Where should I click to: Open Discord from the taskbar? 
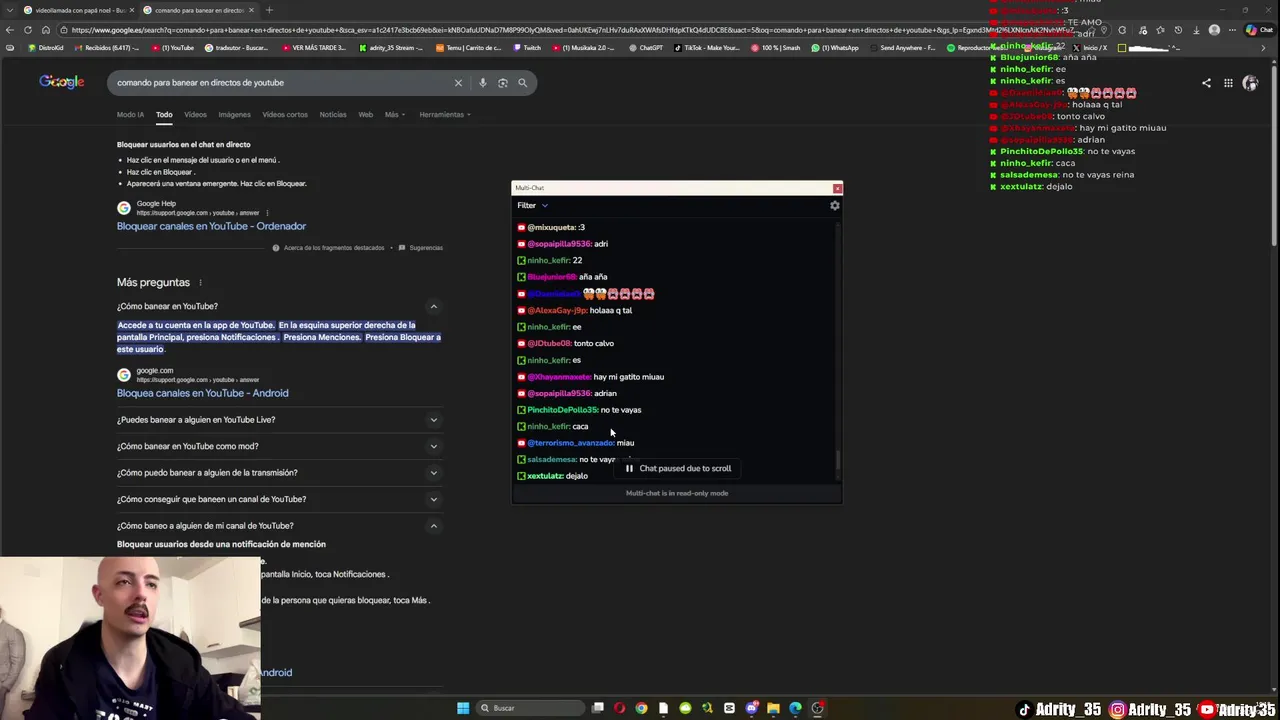coord(751,708)
